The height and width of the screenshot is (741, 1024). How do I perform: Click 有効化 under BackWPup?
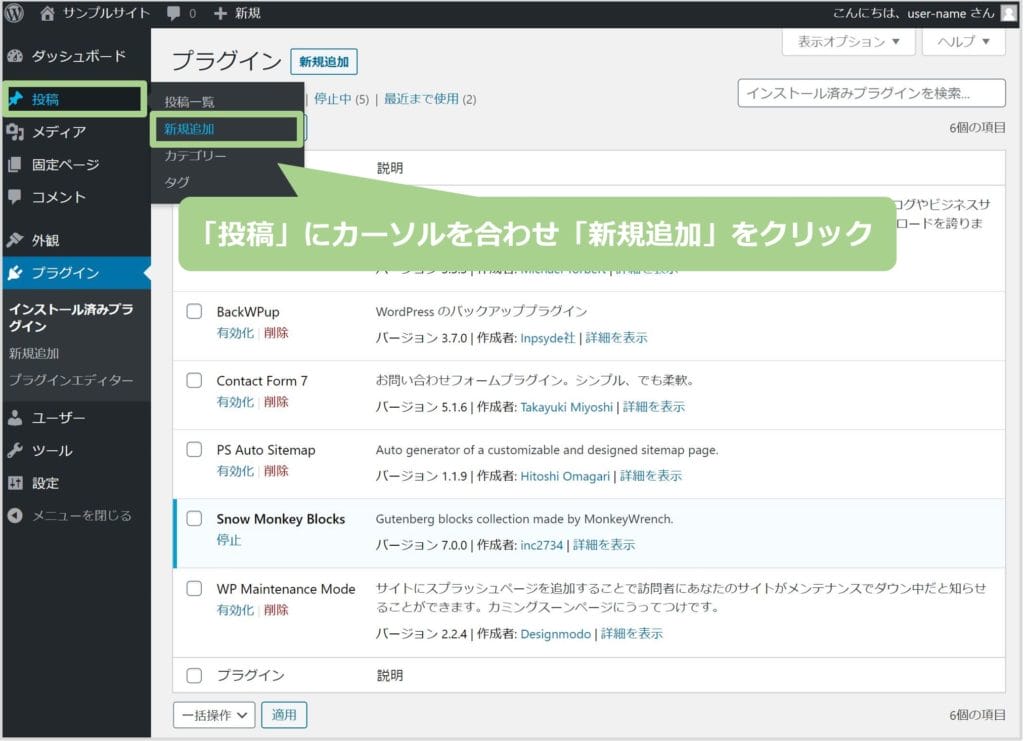(235, 333)
